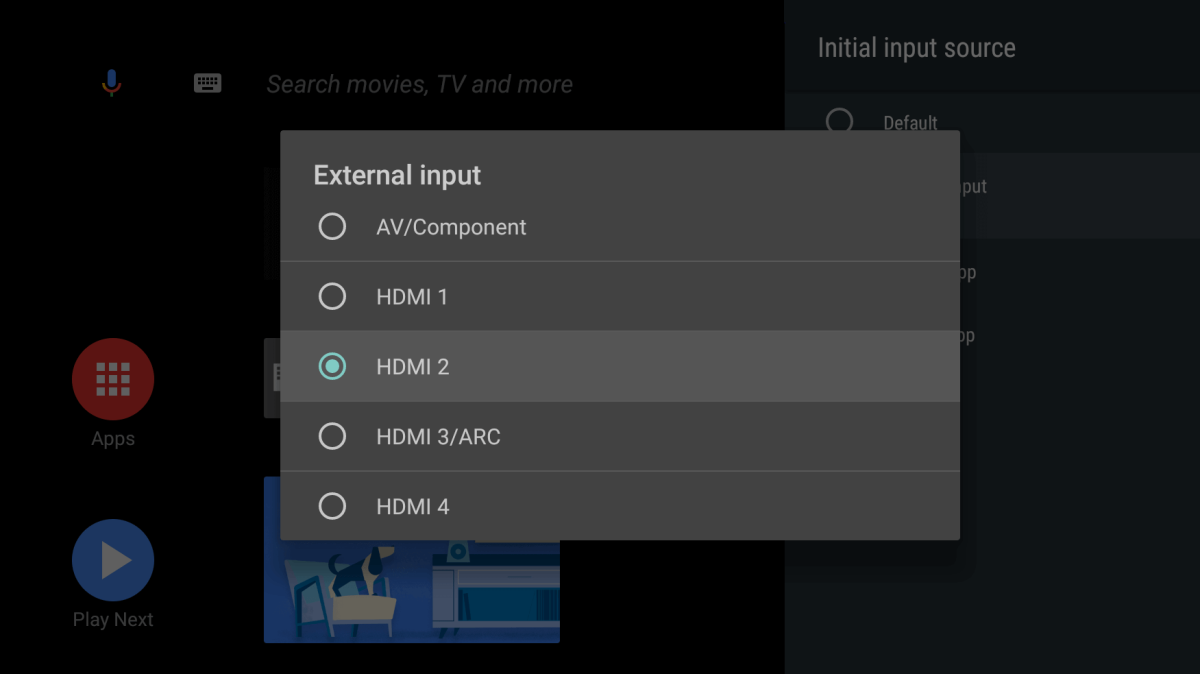
Task: Activate the microphone voice search icon
Action: pos(111,82)
